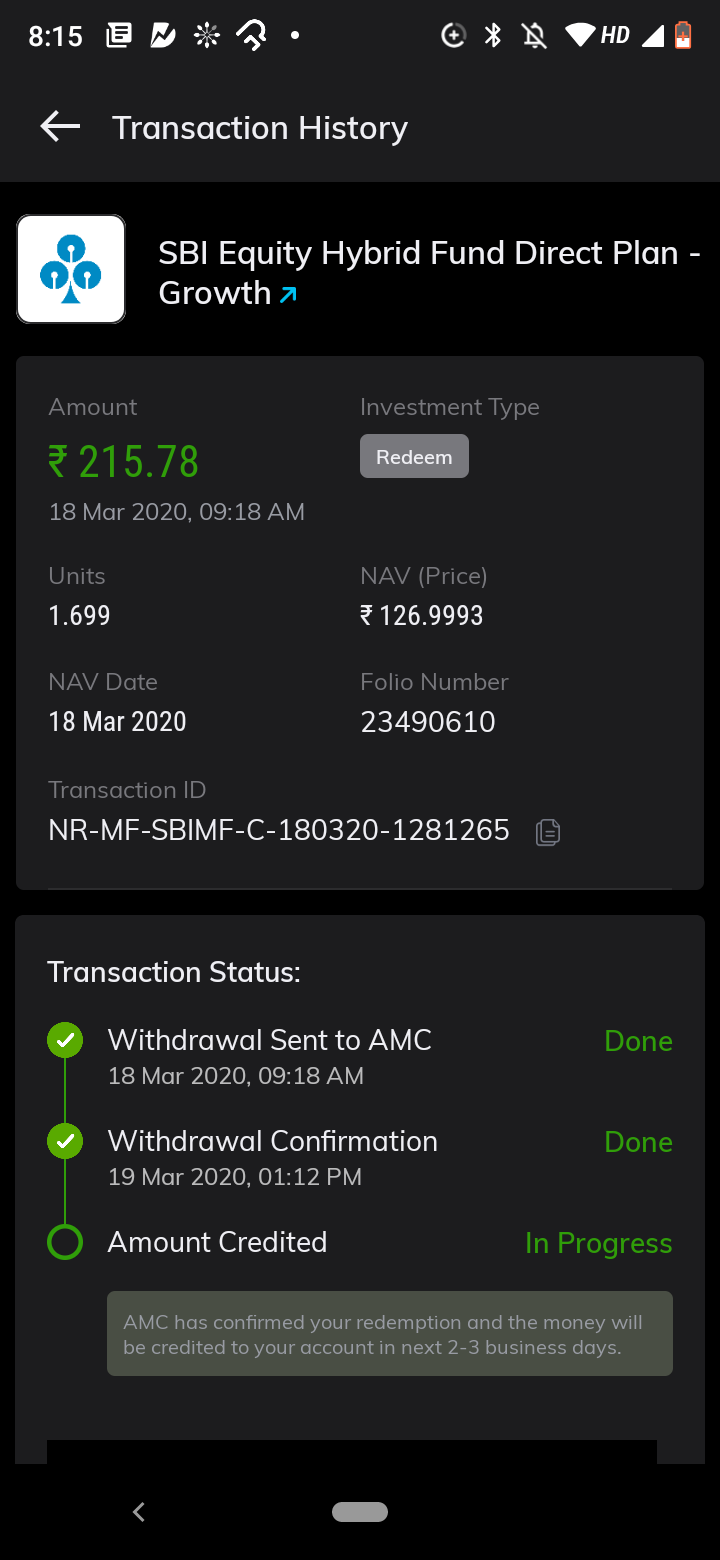
Task: Copy the Transaction ID
Action: (x=547, y=832)
